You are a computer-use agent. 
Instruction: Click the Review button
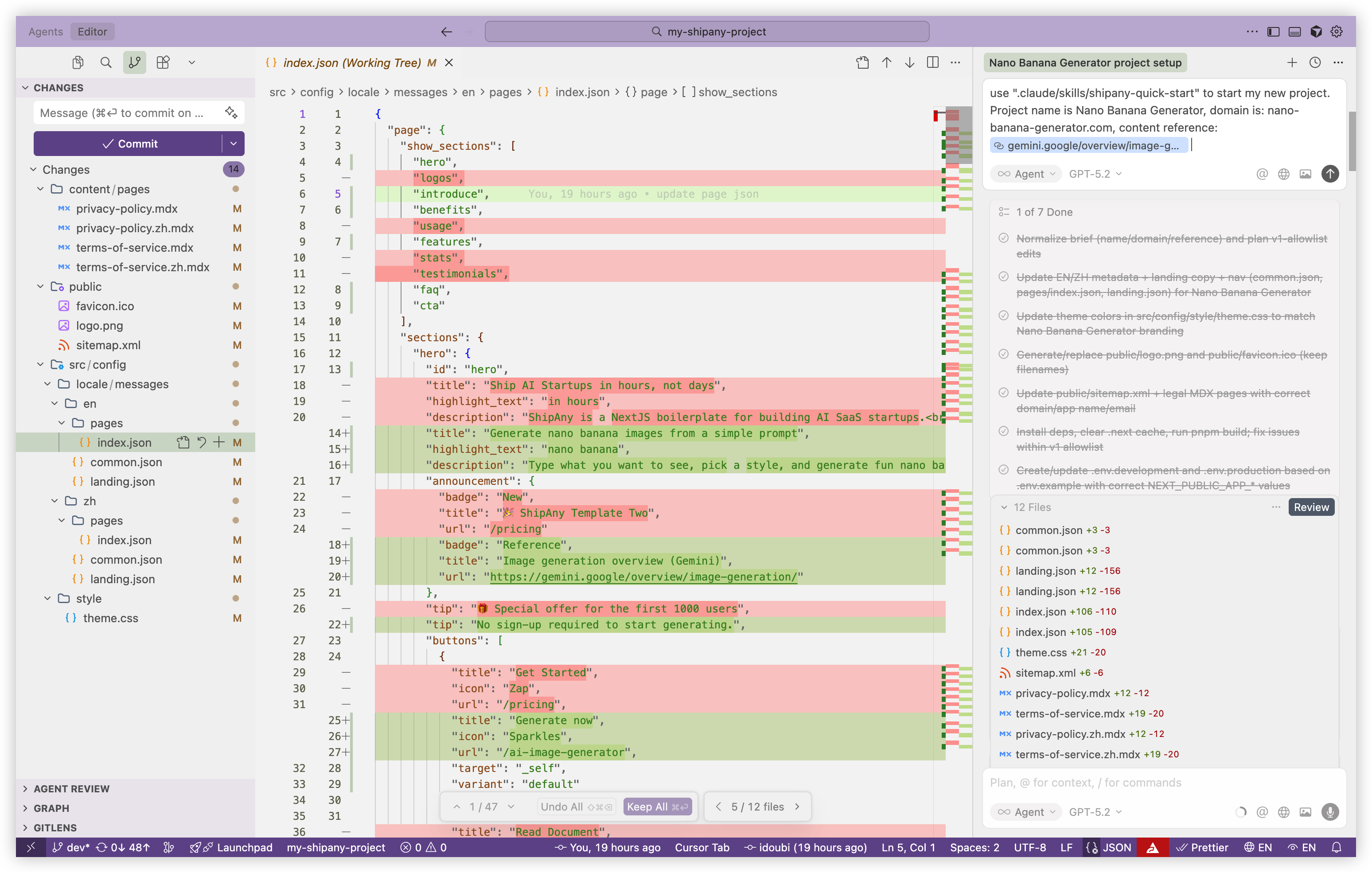point(1311,507)
